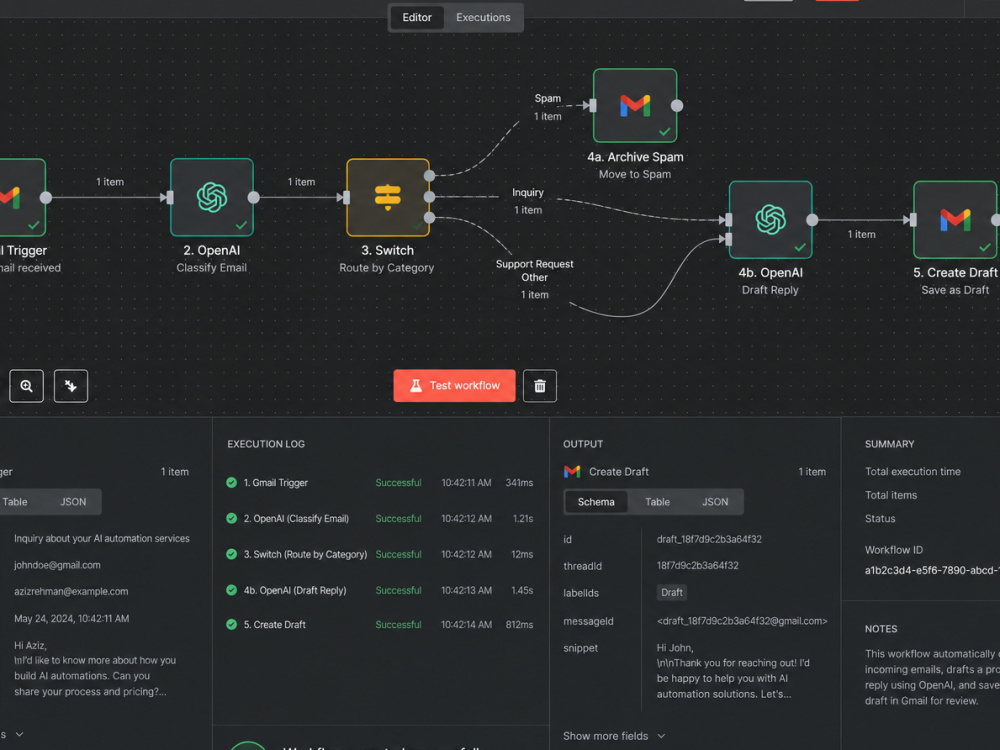Viewport: 1000px width, 750px height.
Task: Open the 4a. Archive Spam Gmail node
Action: pyautogui.click(x=635, y=105)
